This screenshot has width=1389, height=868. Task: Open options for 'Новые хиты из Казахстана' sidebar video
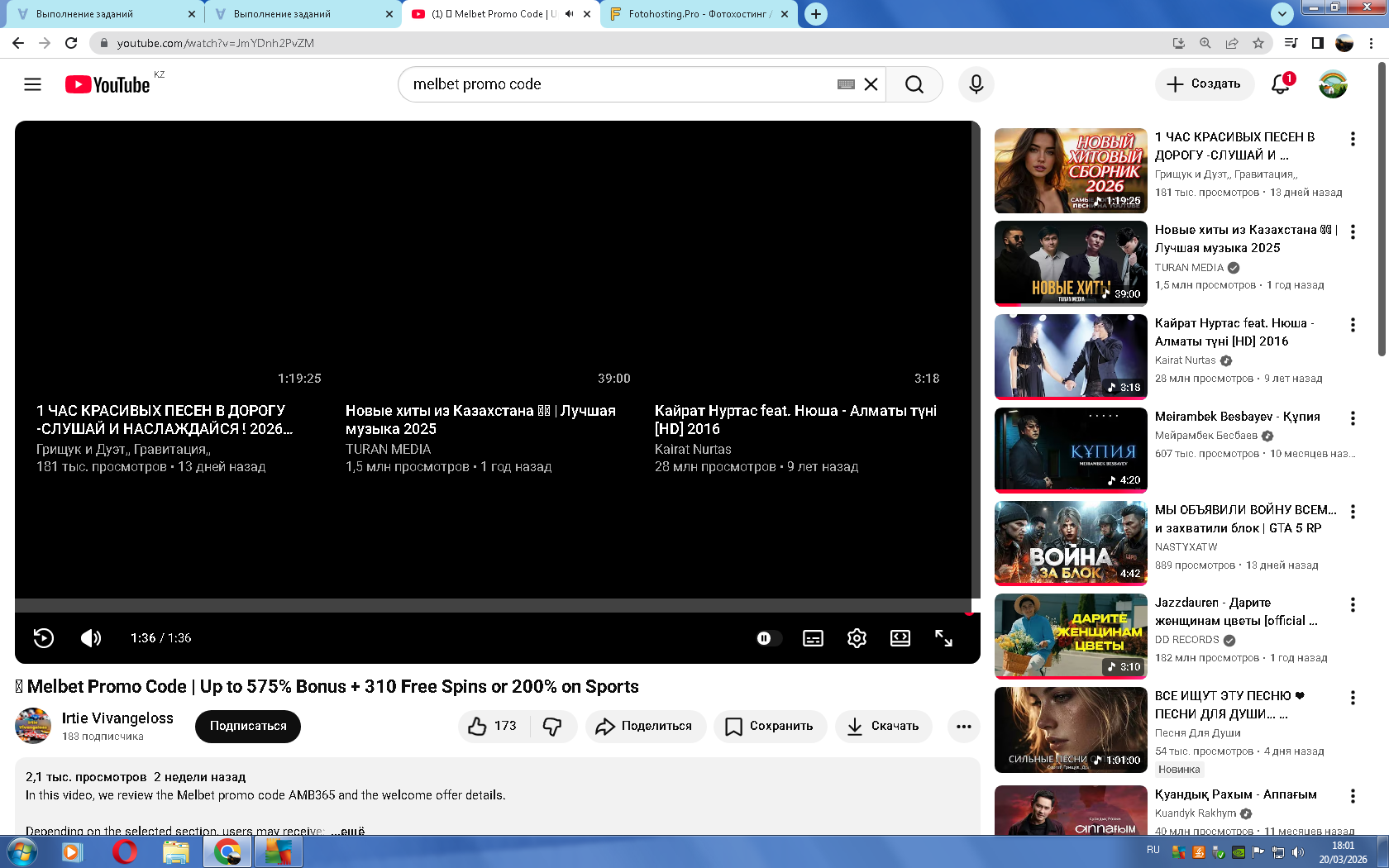click(x=1353, y=232)
